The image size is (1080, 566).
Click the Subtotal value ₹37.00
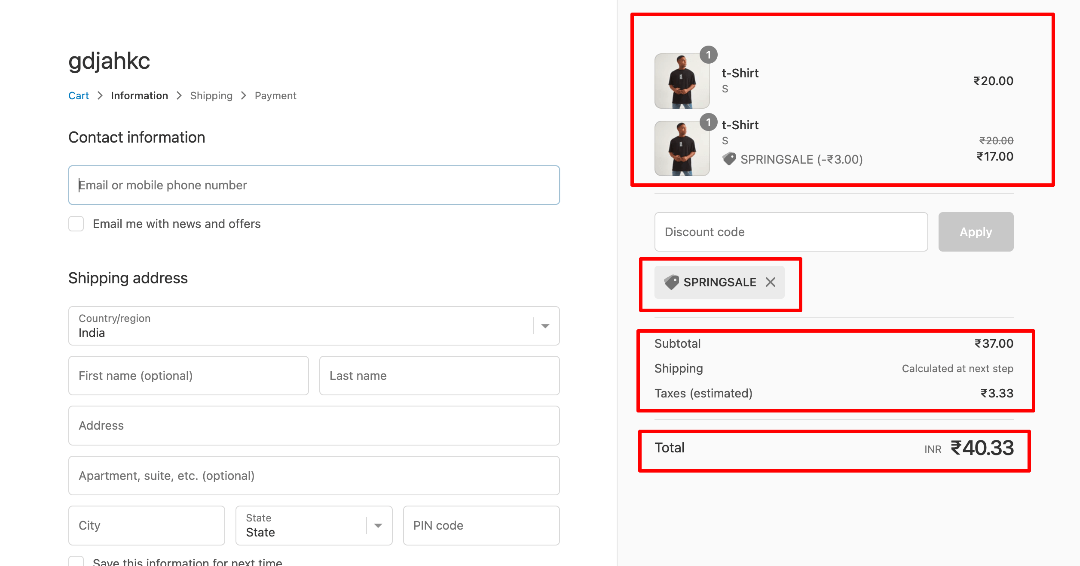(x=994, y=344)
